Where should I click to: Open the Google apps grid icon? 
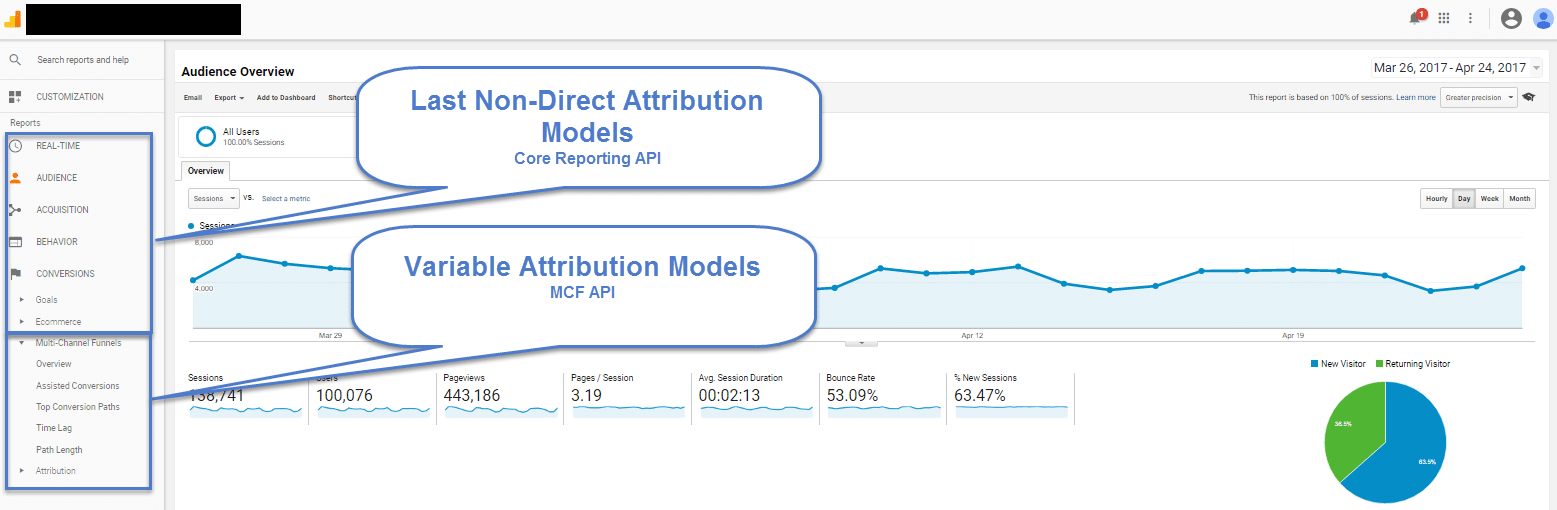[x=1444, y=18]
